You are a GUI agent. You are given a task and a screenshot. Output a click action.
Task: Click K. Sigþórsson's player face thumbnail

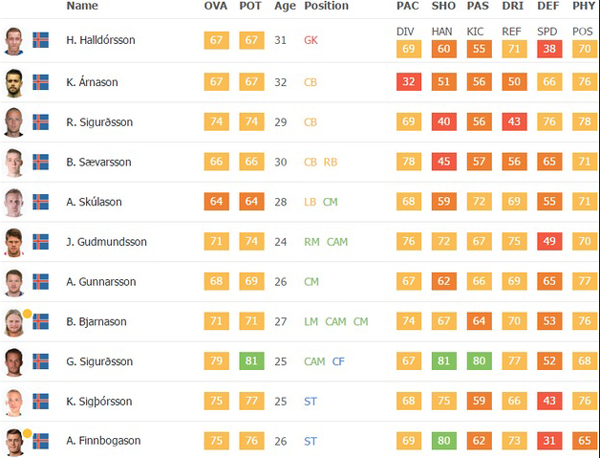pos(14,402)
